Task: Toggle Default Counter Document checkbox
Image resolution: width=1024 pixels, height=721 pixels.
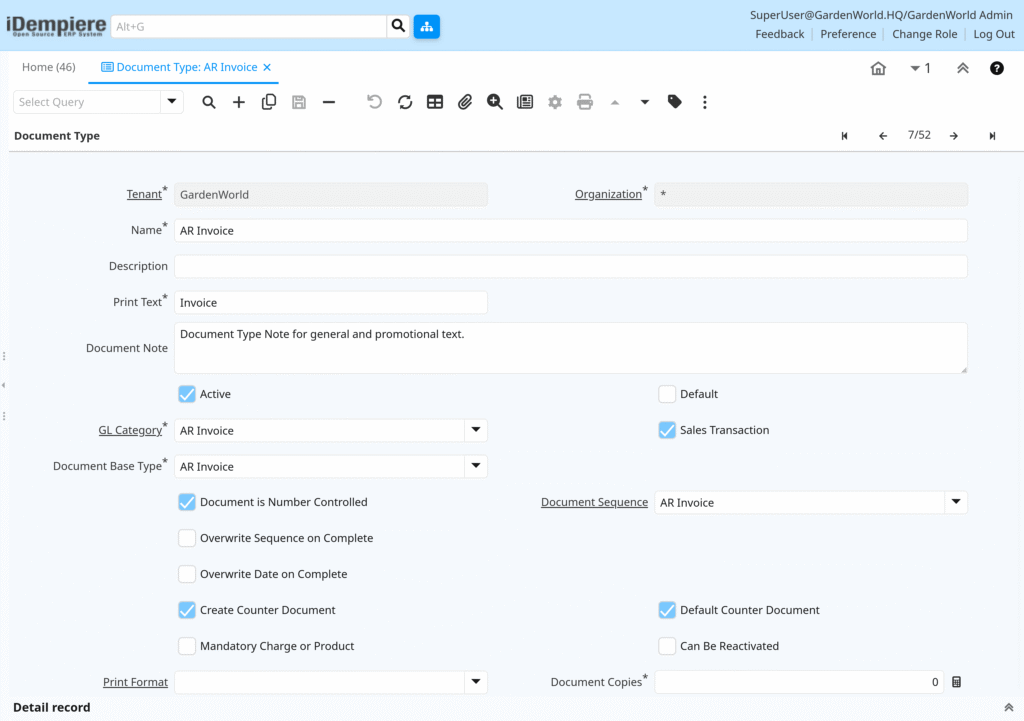Action: point(667,609)
